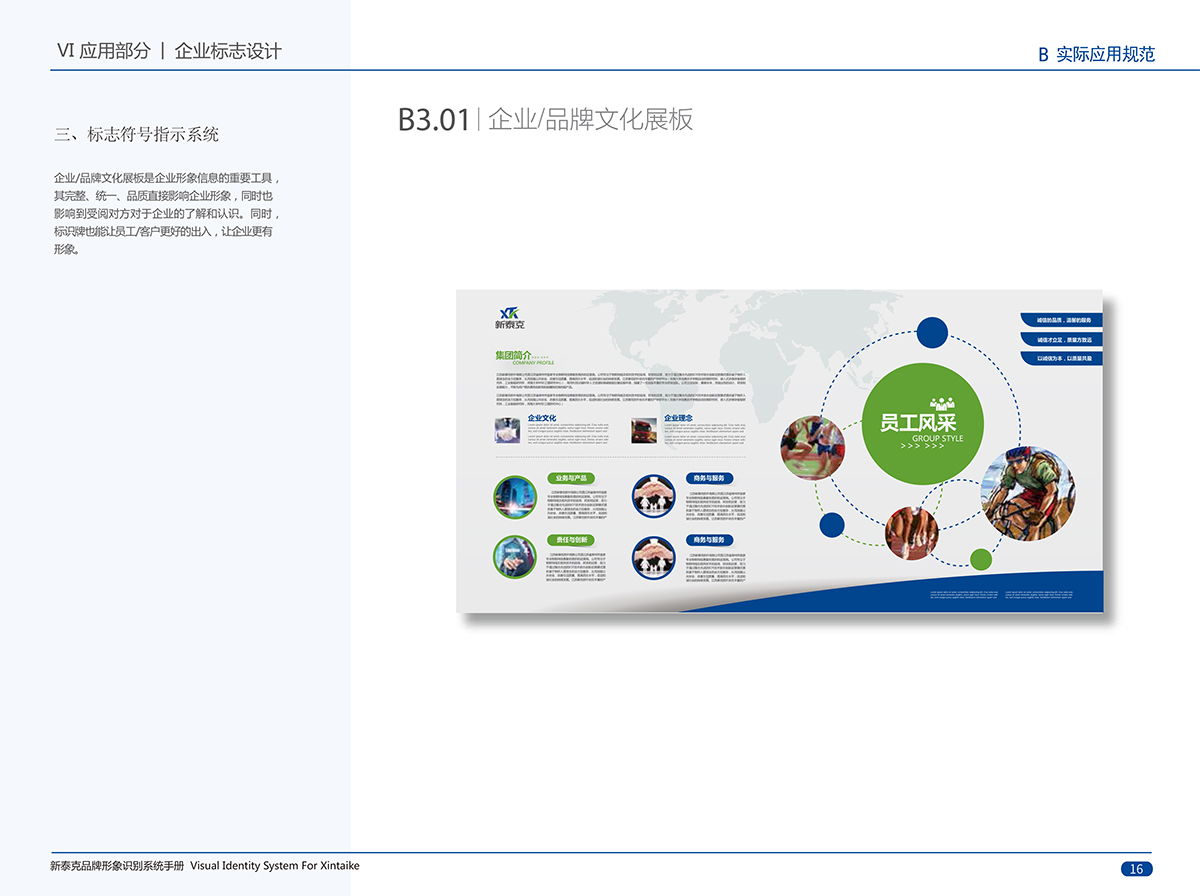
Task: Click the B3.01 企业/品牌文化展板 title
Action: pos(545,119)
